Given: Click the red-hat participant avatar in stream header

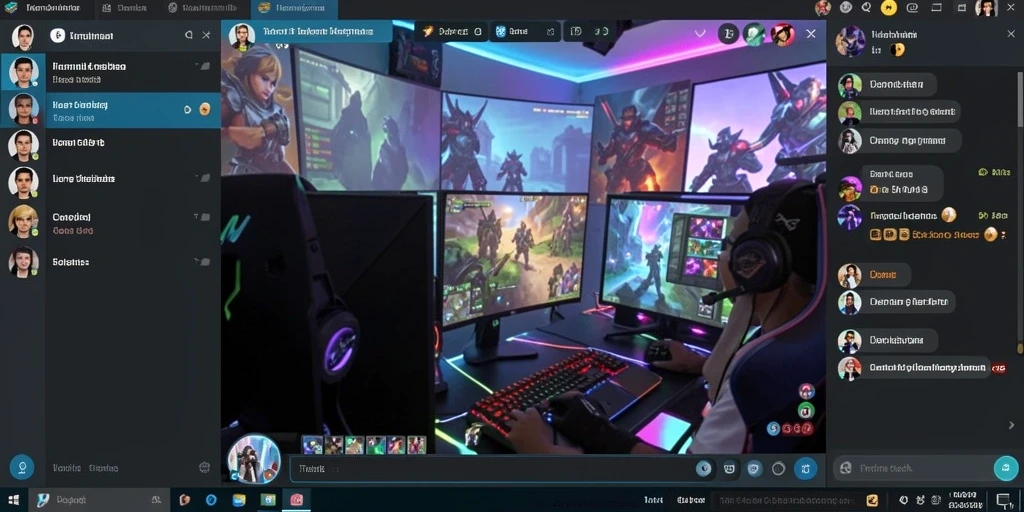Looking at the screenshot, I should tap(781, 33).
